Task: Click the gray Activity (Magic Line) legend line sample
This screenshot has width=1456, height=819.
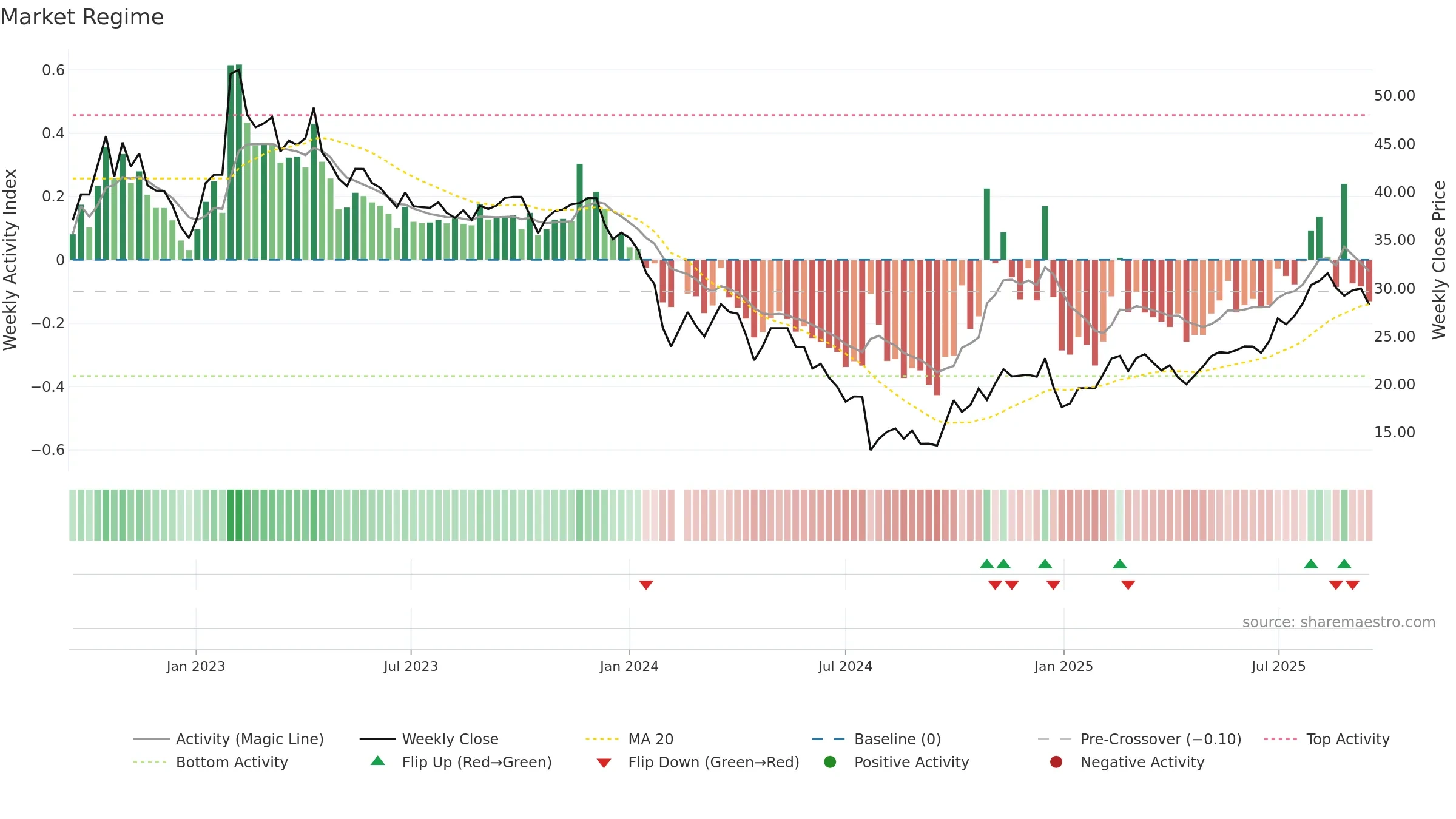Action: [151, 739]
